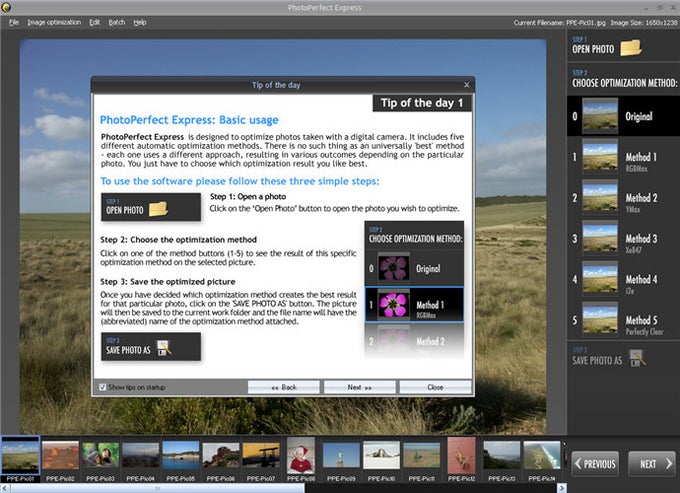Click 'Step 3: Save the optimized picture' text
The width and height of the screenshot is (680, 493).
pos(167,282)
